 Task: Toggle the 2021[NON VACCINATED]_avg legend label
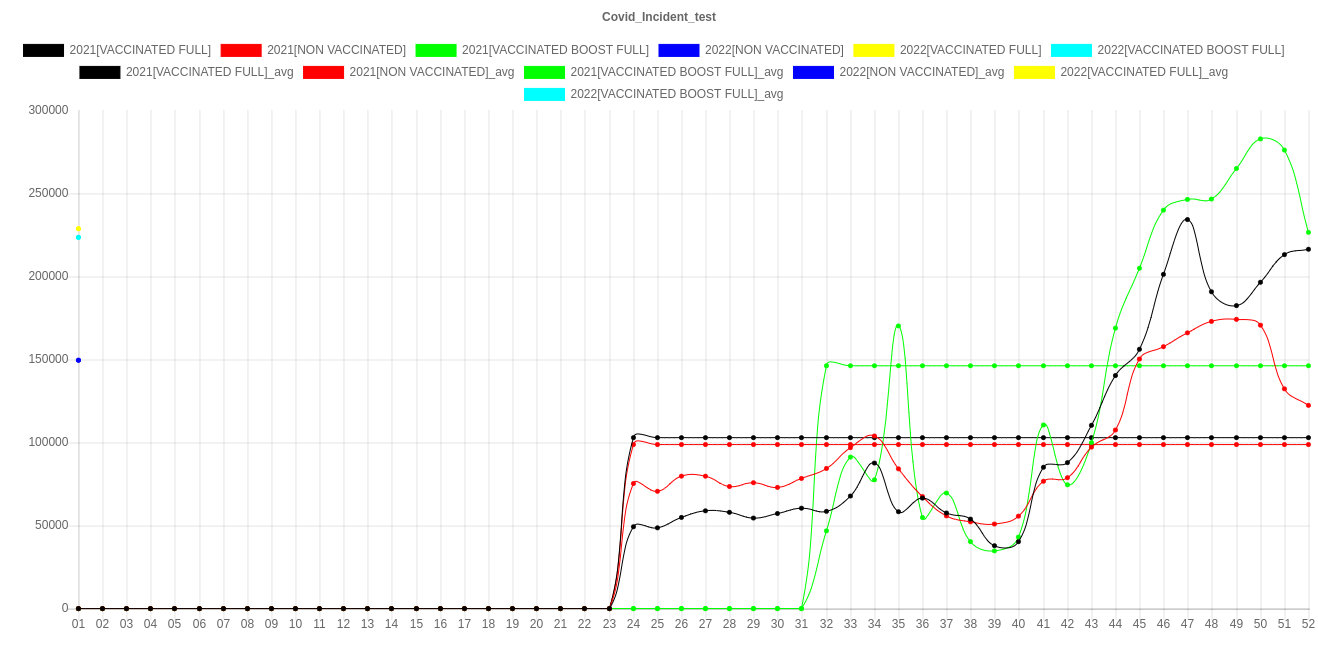point(431,72)
